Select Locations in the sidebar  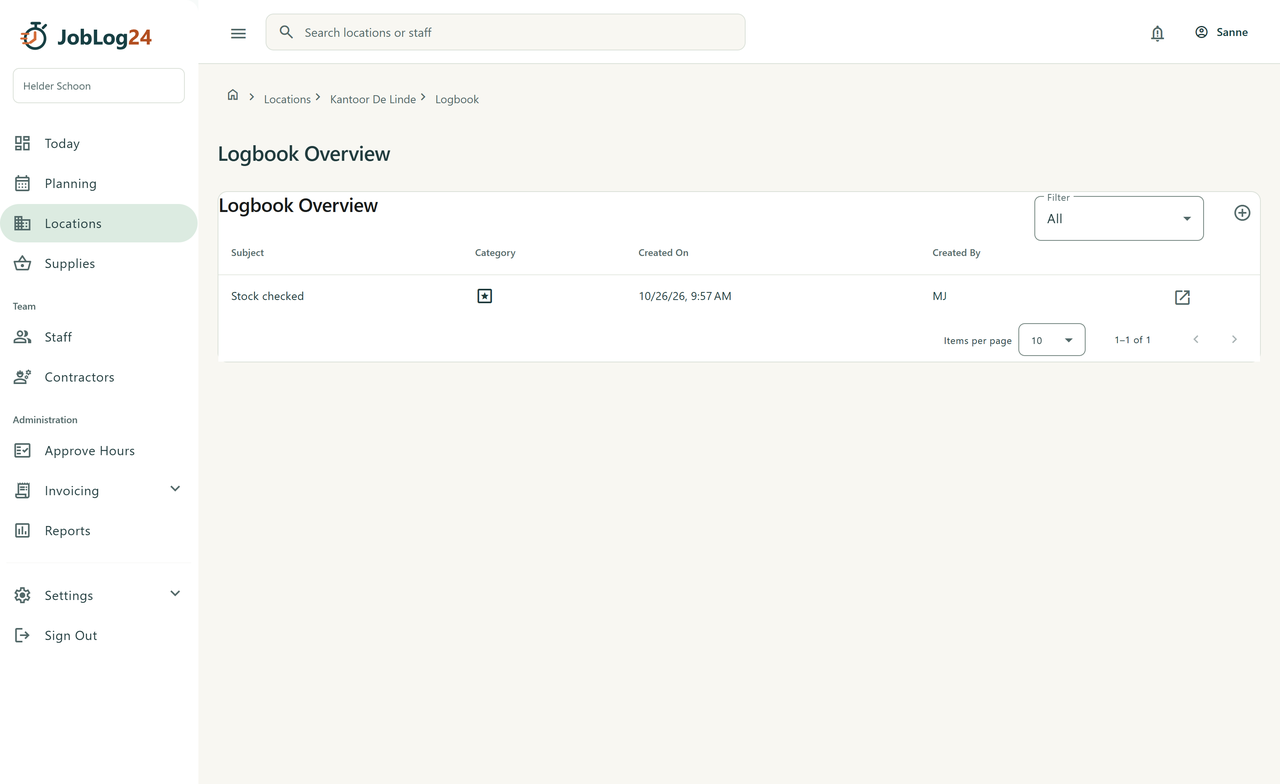[x=99, y=224]
